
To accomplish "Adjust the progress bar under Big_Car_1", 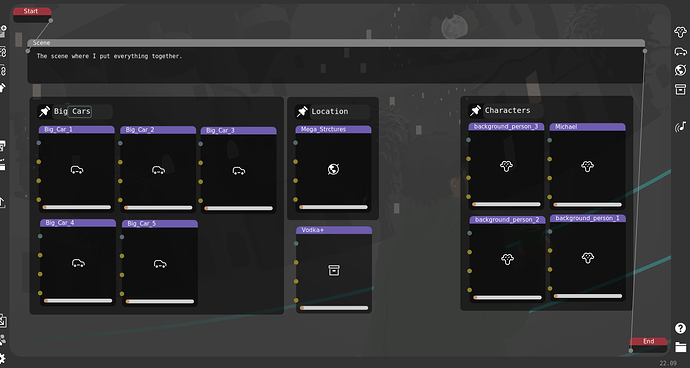I will click(77, 207).
